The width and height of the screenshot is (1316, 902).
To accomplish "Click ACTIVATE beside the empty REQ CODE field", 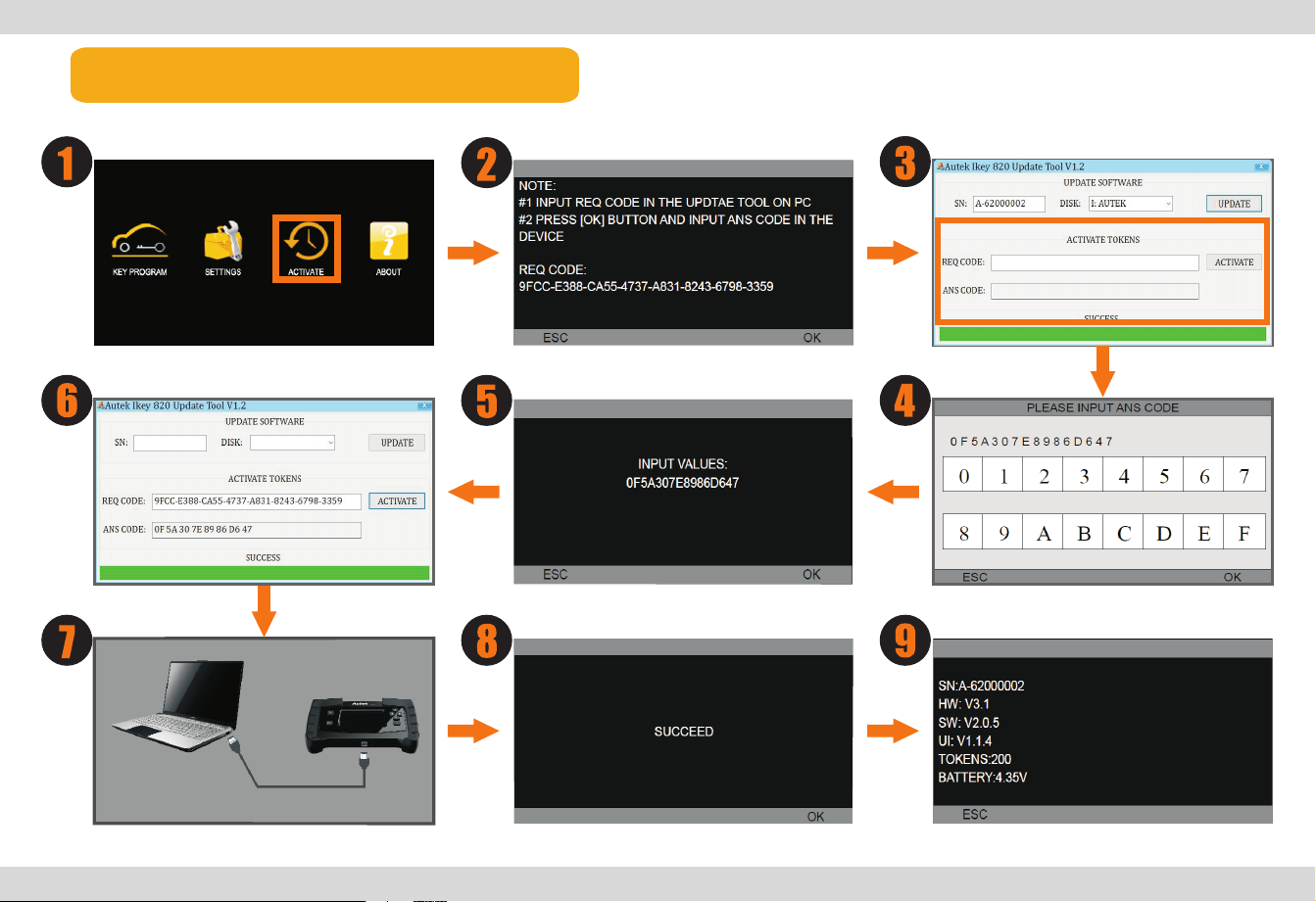I will pos(1234,262).
